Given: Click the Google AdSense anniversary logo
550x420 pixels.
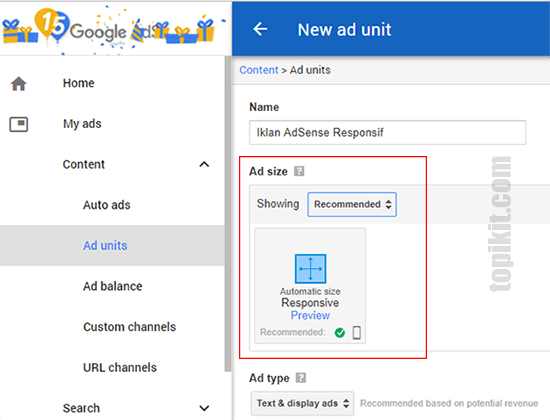Looking at the screenshot, I should [x=108, y=30].
